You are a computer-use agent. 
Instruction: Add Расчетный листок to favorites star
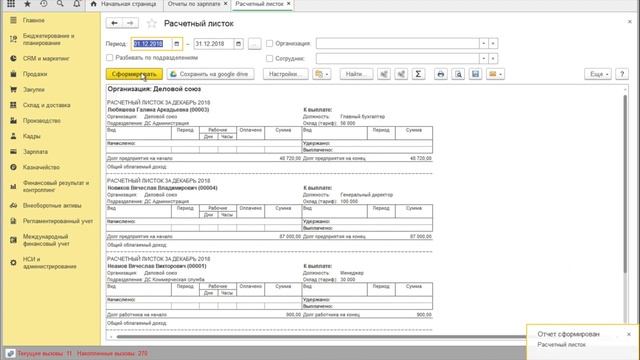[x=151, y=24]
